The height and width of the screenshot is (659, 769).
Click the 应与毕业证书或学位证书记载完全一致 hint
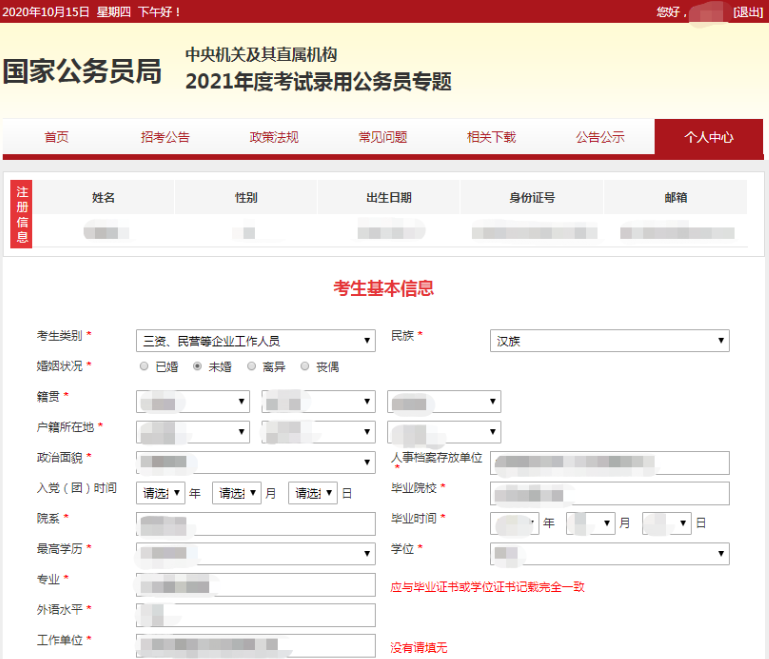(487, 586)
